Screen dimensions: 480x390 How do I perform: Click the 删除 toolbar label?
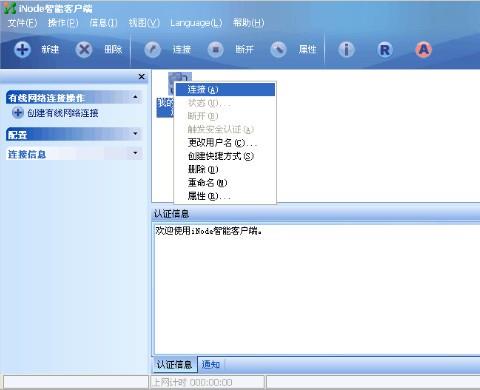113,50
